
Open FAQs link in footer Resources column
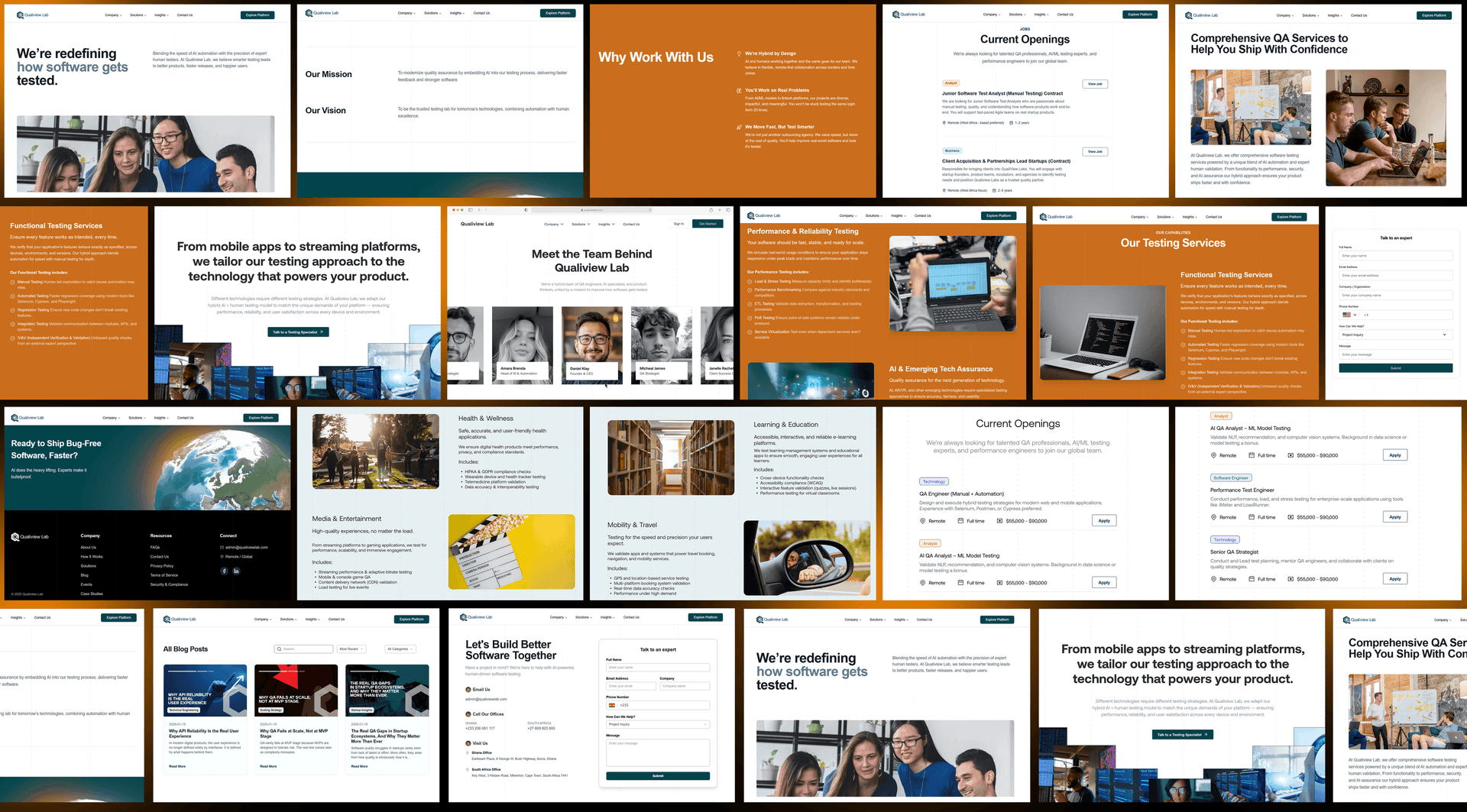click(x=155, y=548)
